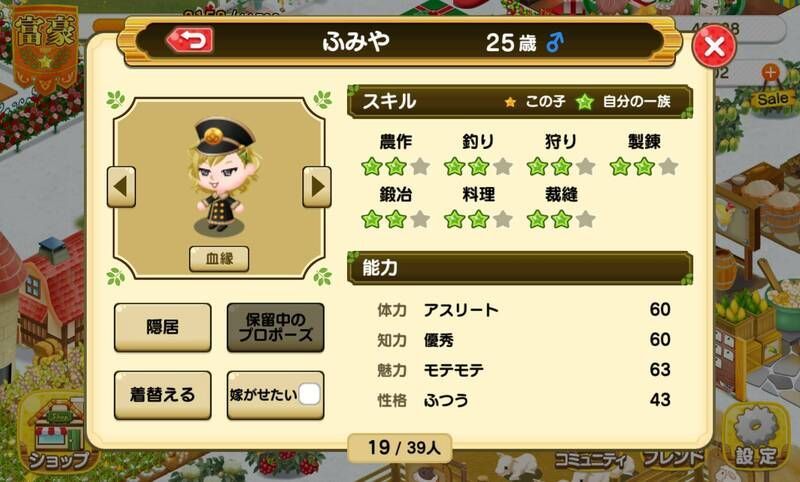The image size is (800, 482).
Task: Click the 農作 skill star rating
Action: tap(395, 167)
